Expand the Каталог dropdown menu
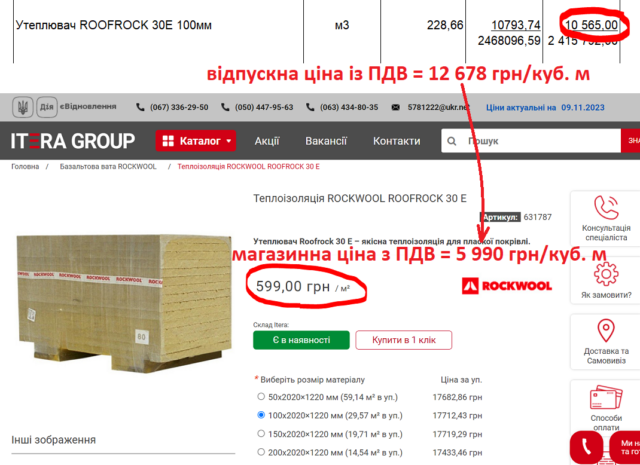Viewport: 640px width, 465px height. pos(196,141)
